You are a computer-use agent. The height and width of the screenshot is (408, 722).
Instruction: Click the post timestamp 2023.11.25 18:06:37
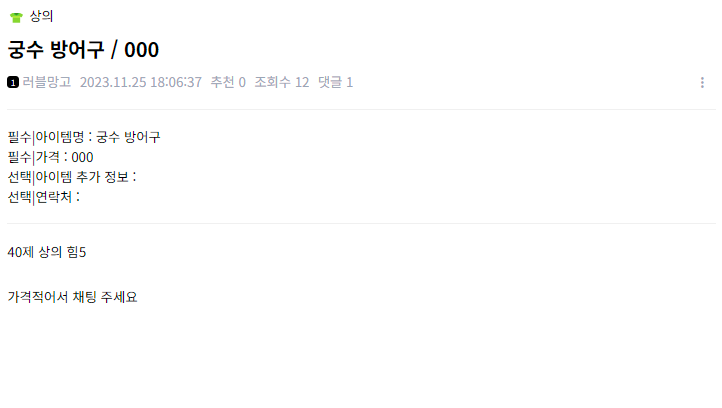pyautogui.click(x=141, y=82)
